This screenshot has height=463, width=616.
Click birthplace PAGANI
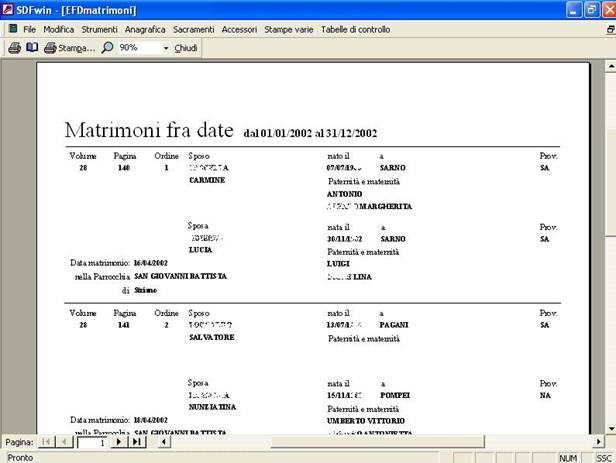(394, 325)
